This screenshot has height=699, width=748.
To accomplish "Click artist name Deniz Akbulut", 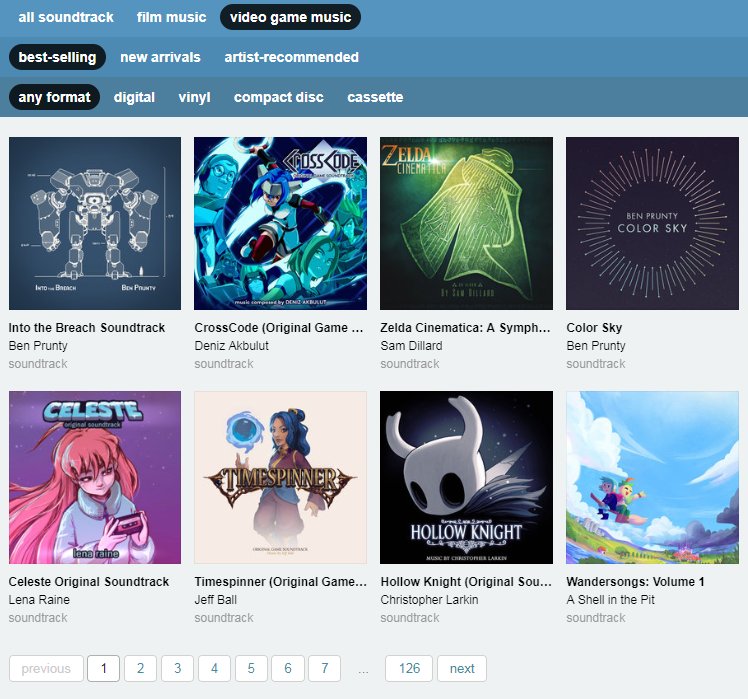I will [231, 345].
